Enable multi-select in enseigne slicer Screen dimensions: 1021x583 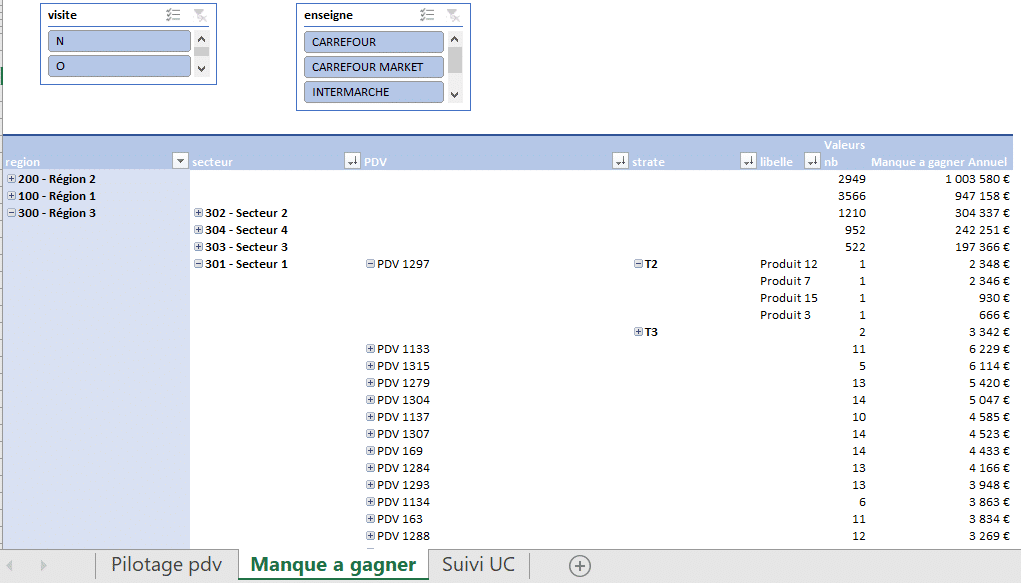pos(428,15)
